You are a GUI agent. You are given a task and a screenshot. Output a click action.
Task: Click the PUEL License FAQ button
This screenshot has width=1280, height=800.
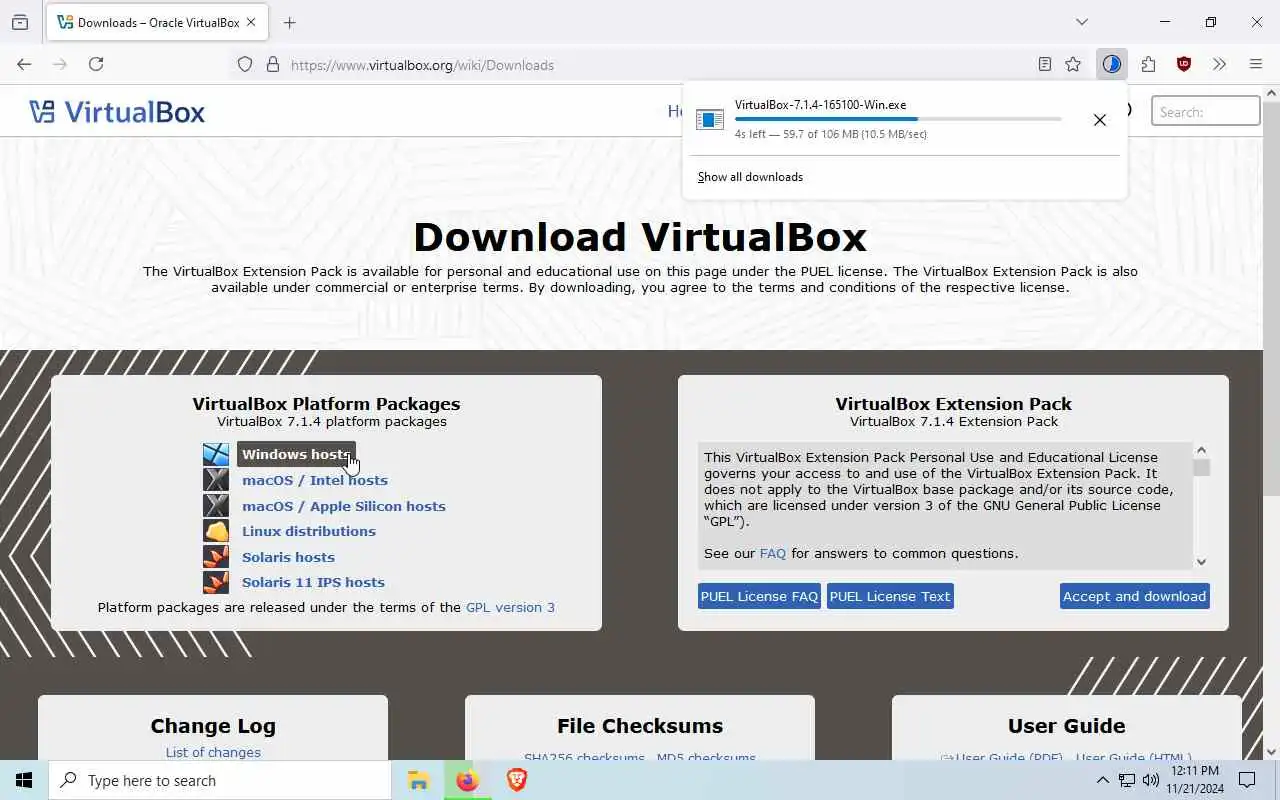759,596
